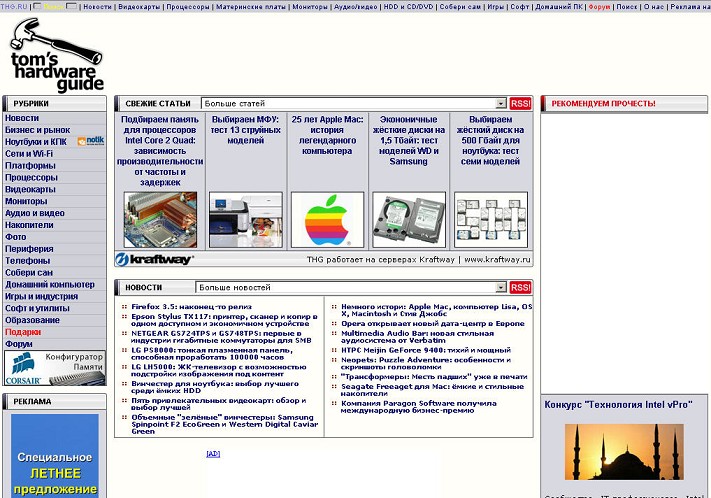Open Домашний ПК in top navigation
This screenshot has height=498, width=711.
coord(560,7)
